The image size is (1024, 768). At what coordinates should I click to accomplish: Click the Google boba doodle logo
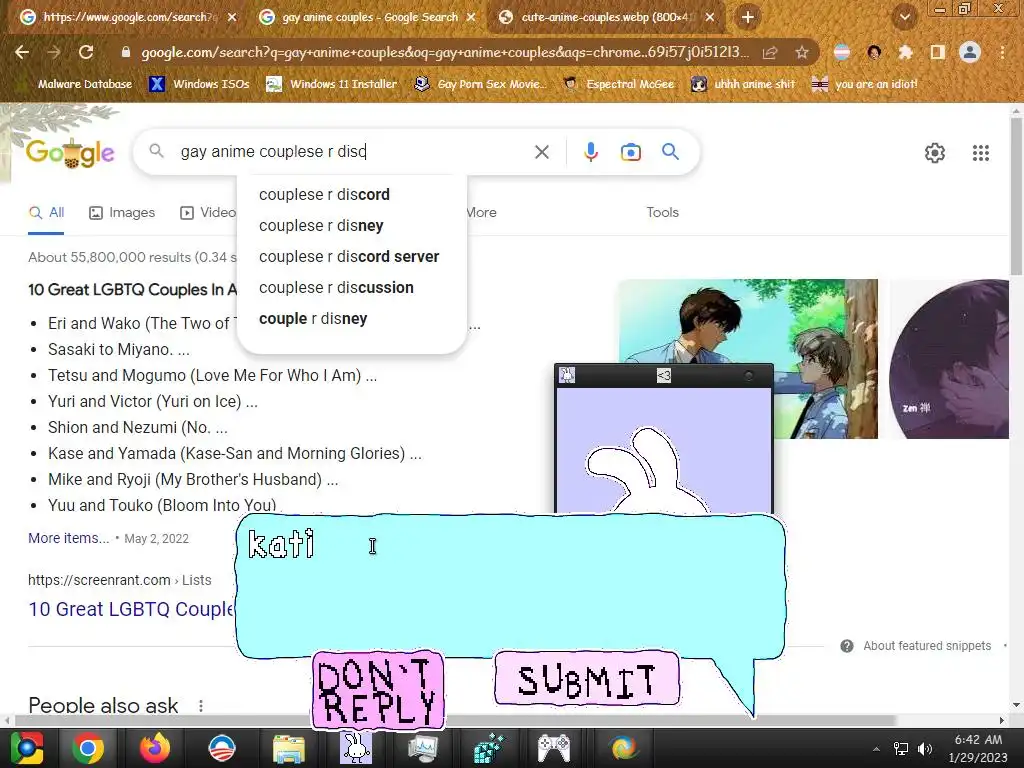70,152
